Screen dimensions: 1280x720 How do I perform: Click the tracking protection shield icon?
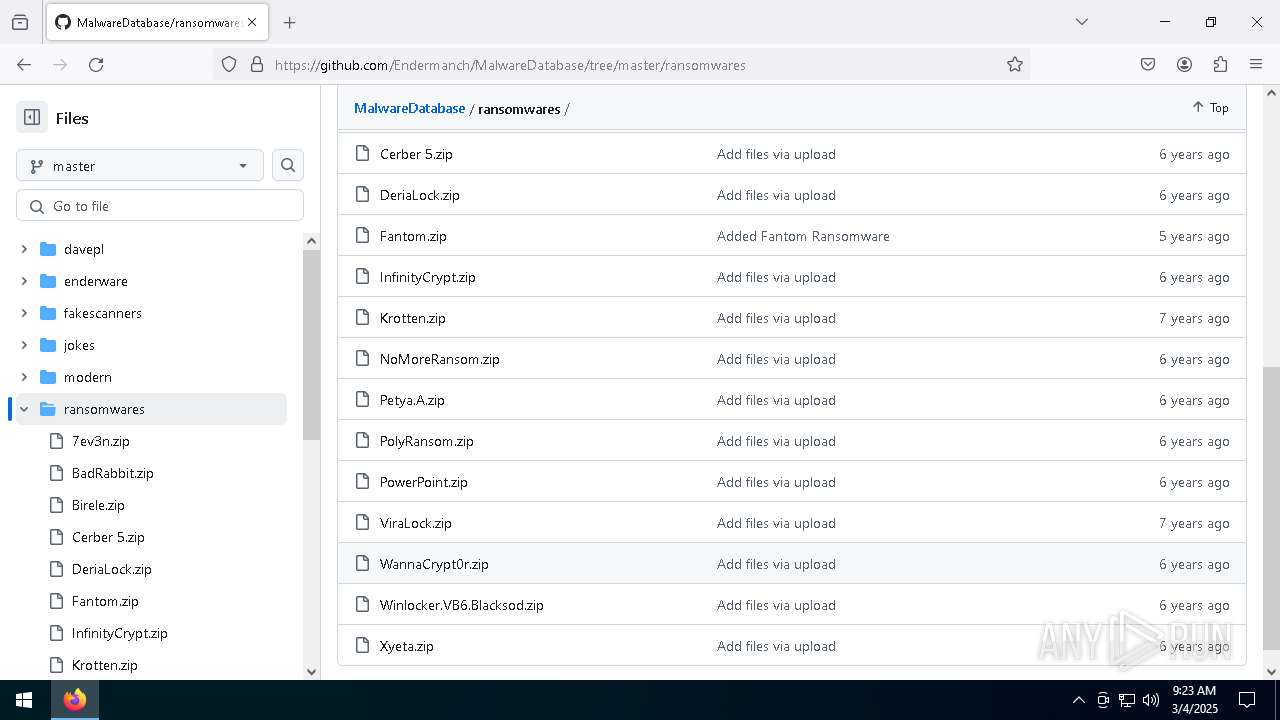point(229,64)
